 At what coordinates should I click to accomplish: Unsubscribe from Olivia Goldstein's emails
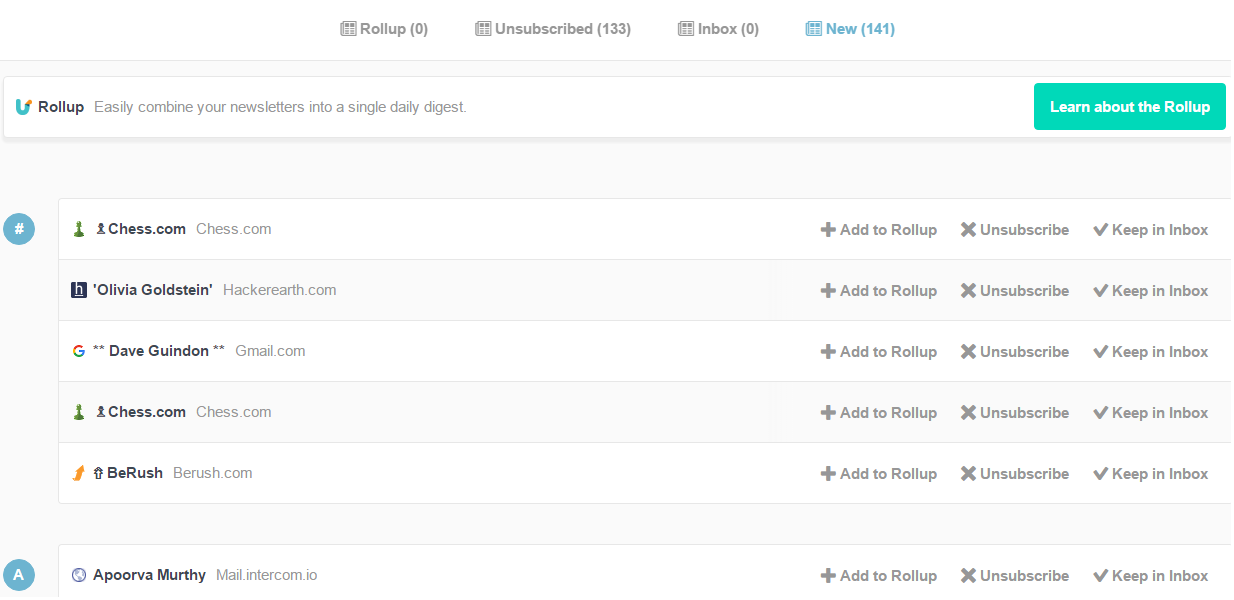tap(1014, 290)
